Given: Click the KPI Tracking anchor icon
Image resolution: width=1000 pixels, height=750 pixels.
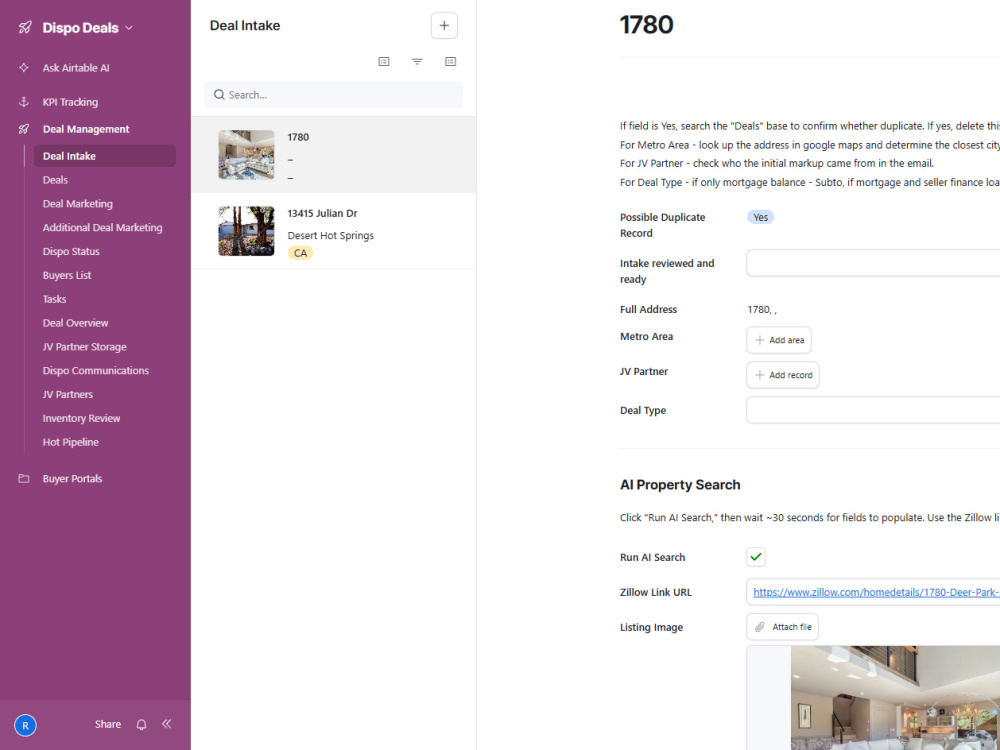Looking at the screenshot, I should pos(24,101).
